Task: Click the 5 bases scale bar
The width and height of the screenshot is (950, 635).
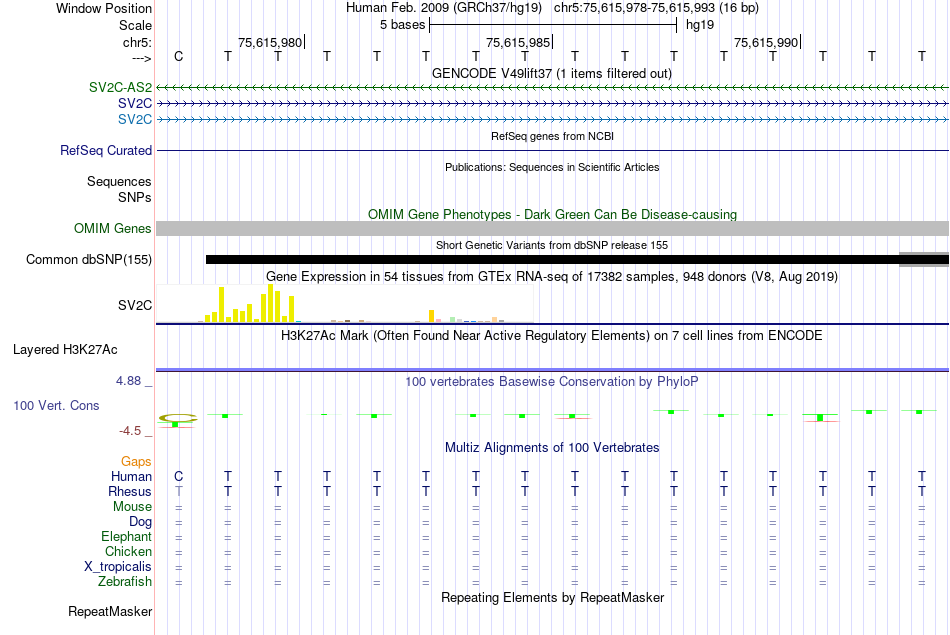Action: pos(553,25)
